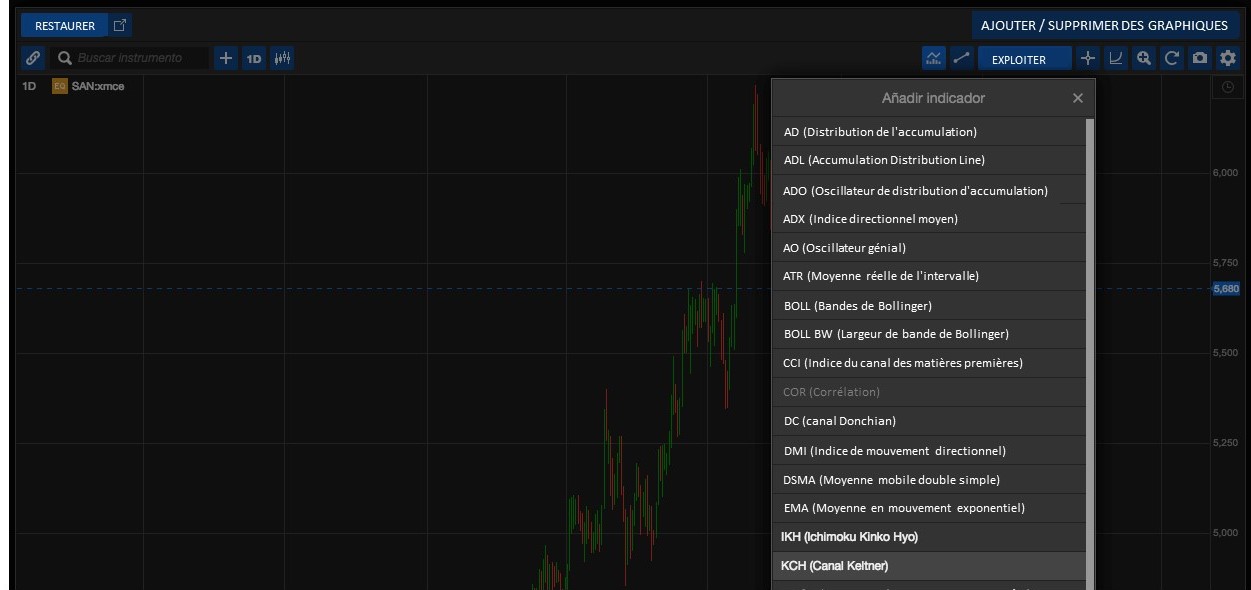Image resolution: width=1251 pixels, height=590 pixels.
Task: Click the indicators chart icon
Action: click(x=933, y=58)
